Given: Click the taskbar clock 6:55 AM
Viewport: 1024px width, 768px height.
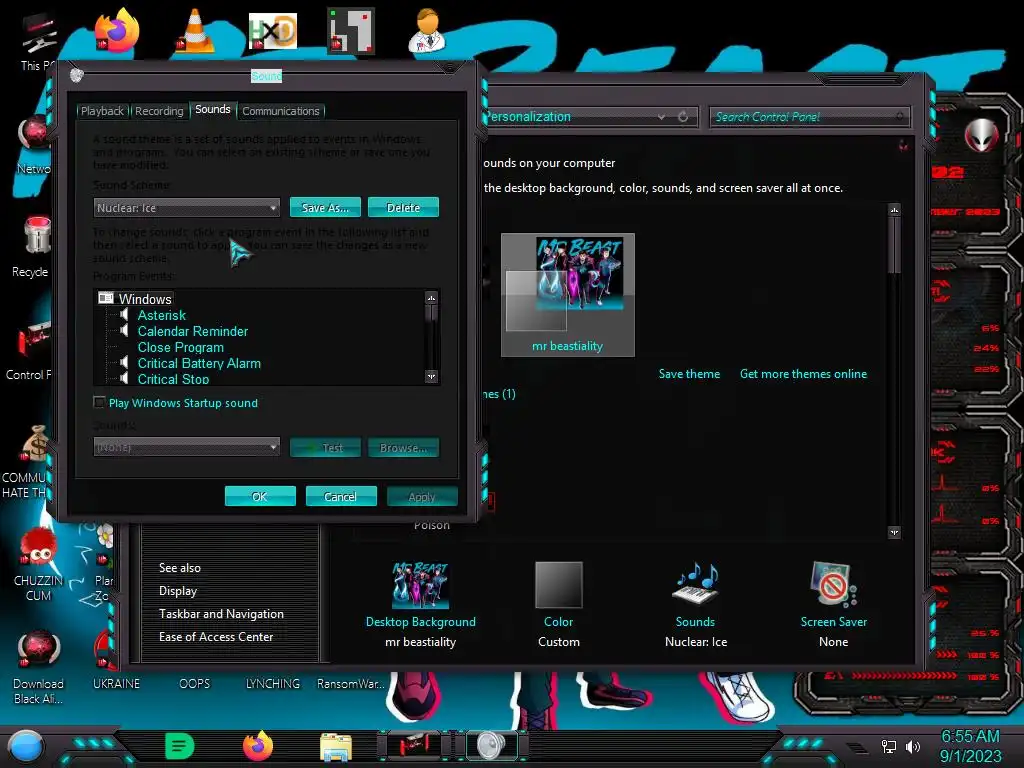Looking at the screenshot, I should click(x=970, y=737).
